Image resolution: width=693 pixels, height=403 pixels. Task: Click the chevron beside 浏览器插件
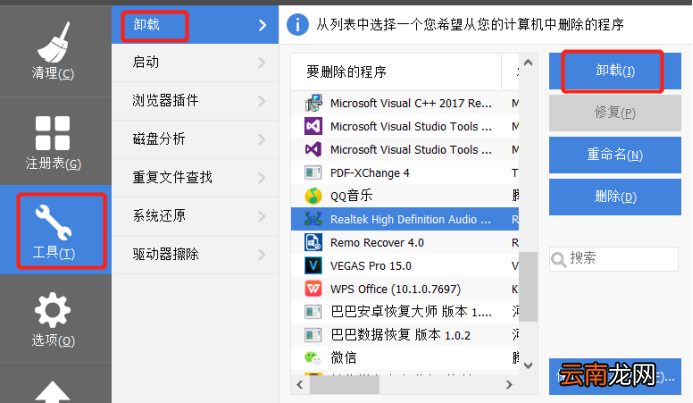[x=262, y=101]
